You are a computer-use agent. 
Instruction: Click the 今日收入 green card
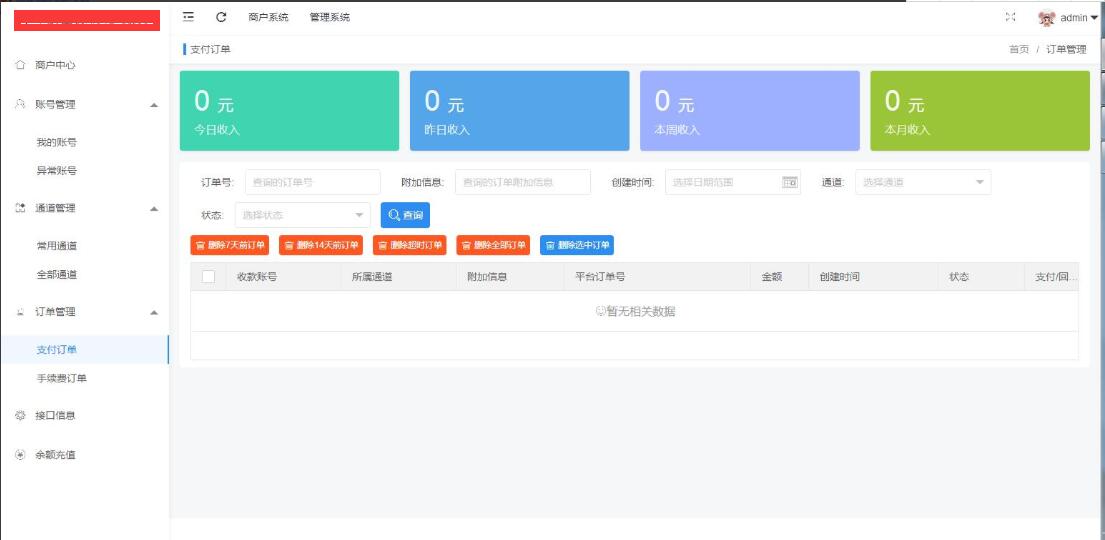tap(290, 111)
